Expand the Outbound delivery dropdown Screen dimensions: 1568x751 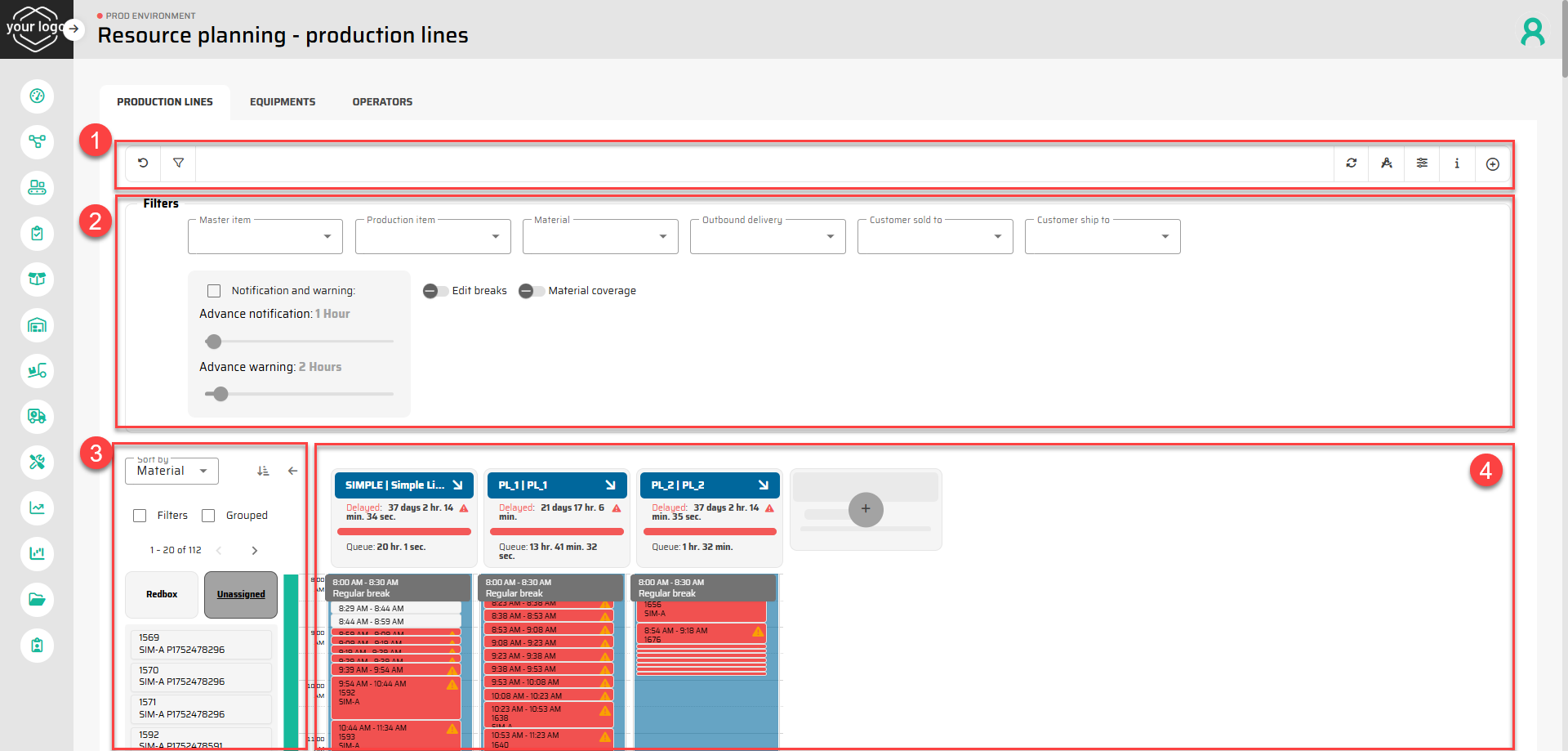[767, 237]
